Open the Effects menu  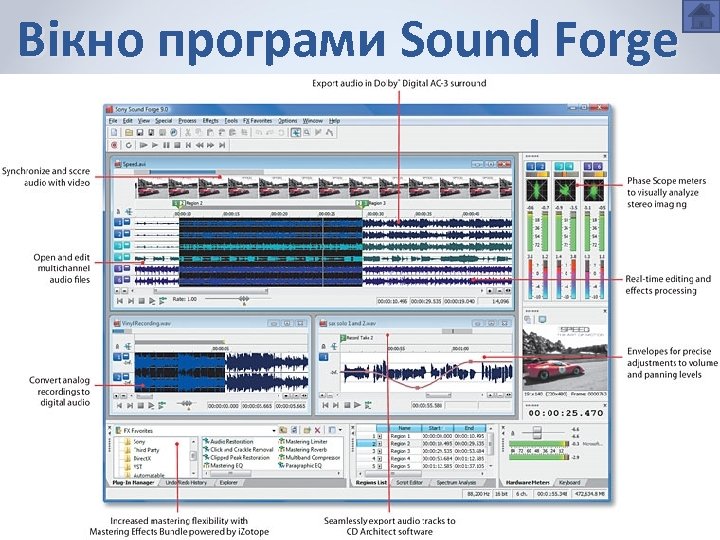pyautogui.click(x=210, y=121)
